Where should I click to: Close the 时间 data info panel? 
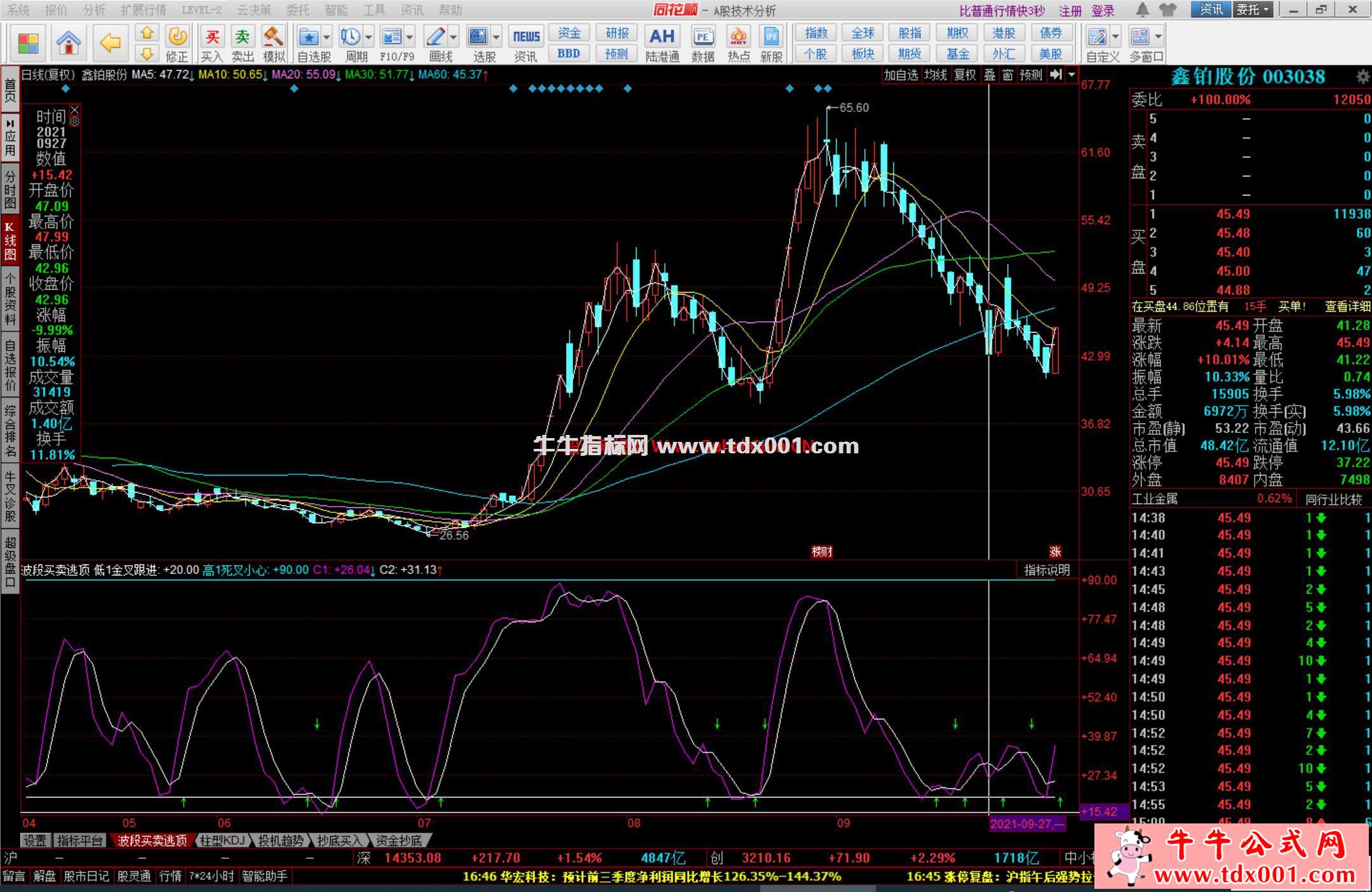[74, 109]
